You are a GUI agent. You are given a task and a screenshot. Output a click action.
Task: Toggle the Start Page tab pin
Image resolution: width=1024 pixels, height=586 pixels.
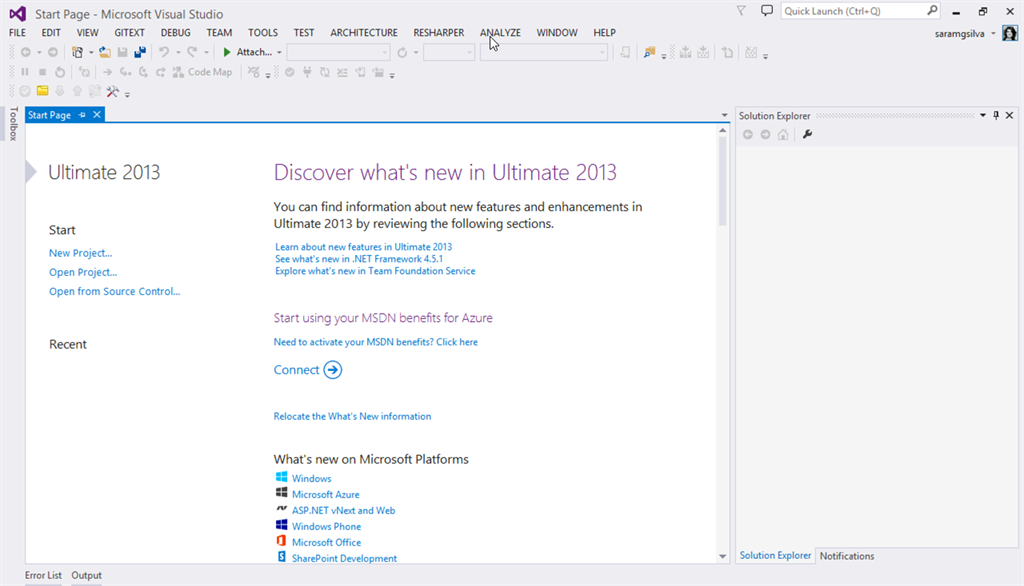pos(82,115)
